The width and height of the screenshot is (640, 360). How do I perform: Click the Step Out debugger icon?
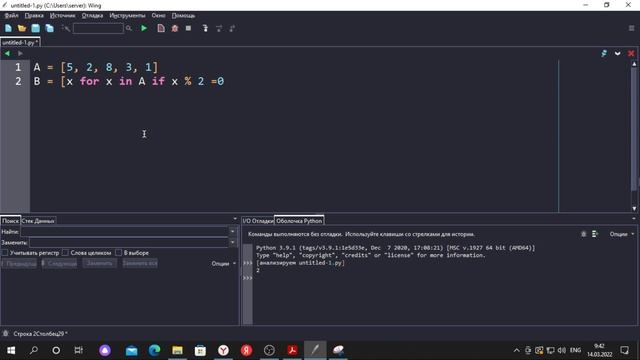click(x=232, y=28)
